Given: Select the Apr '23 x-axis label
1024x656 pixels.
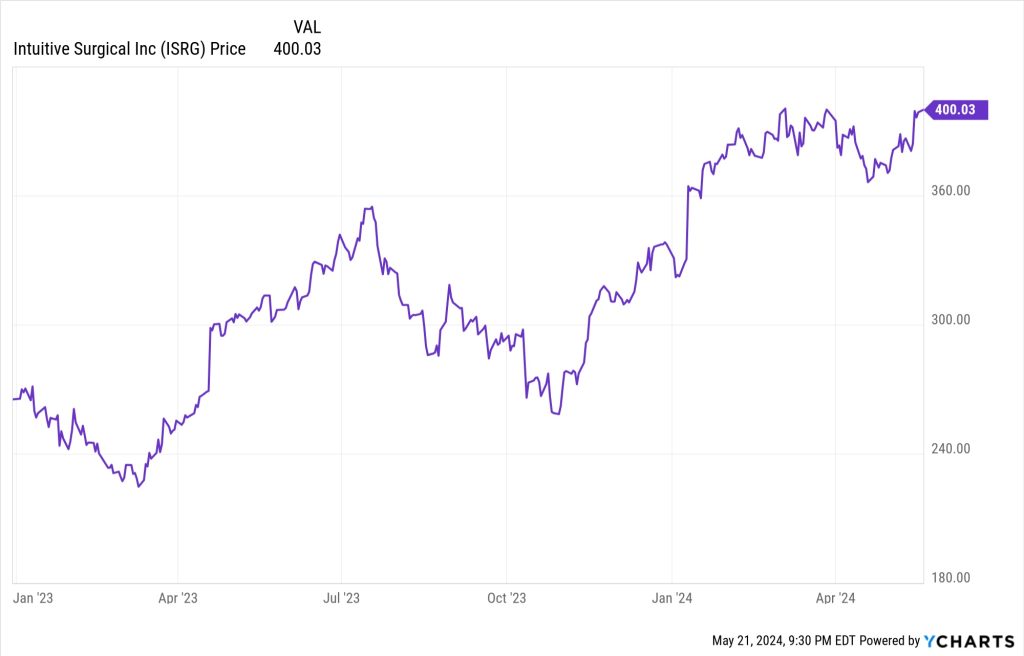Looking at the screenshot, I should pyautogui.click(x=178, y=598).
